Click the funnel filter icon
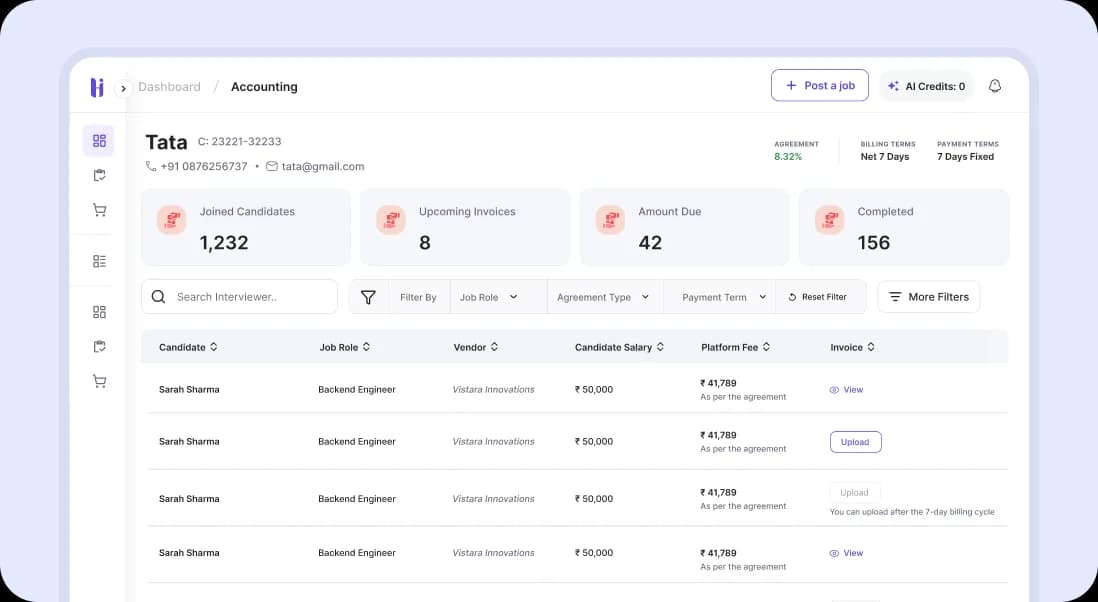 (x=368, y=297)
